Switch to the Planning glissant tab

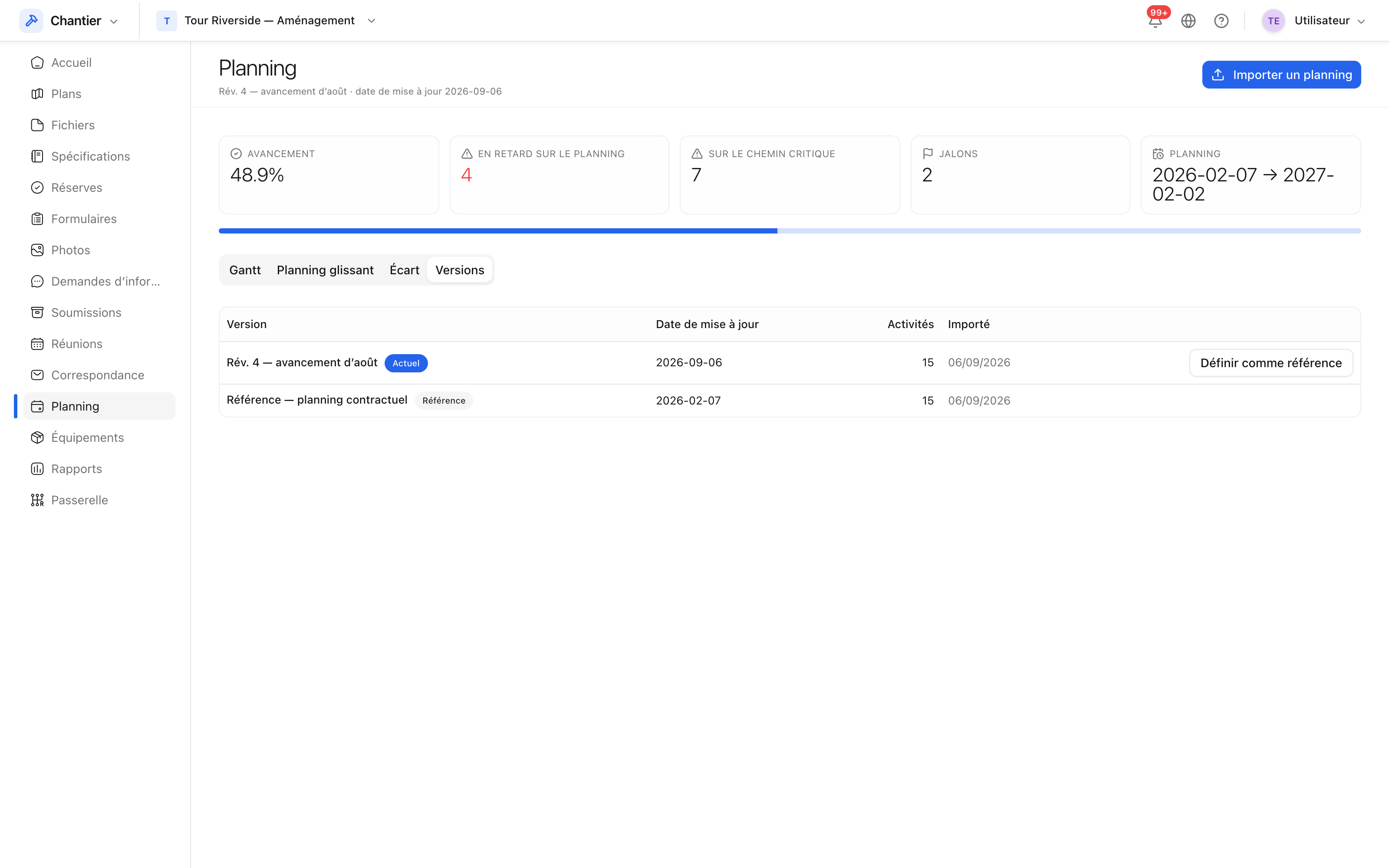pyautogui.click(x=325, y=270)
